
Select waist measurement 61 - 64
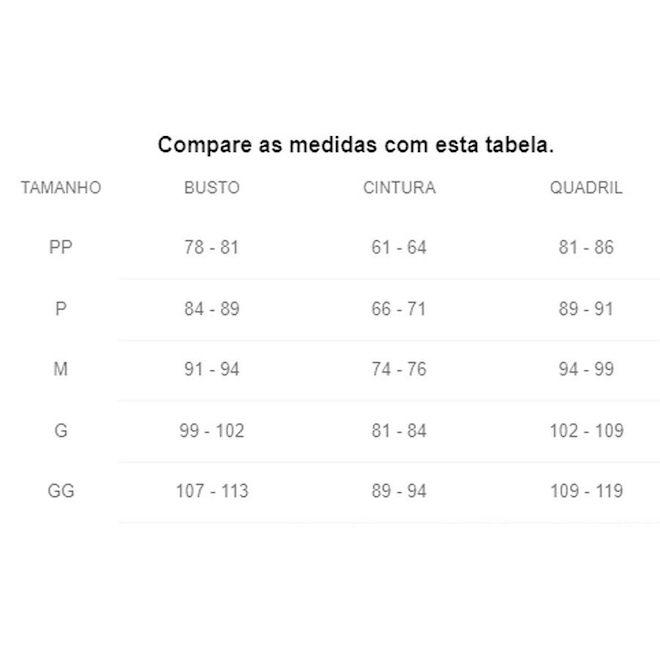pyautogui.click(x=399, y=248)
